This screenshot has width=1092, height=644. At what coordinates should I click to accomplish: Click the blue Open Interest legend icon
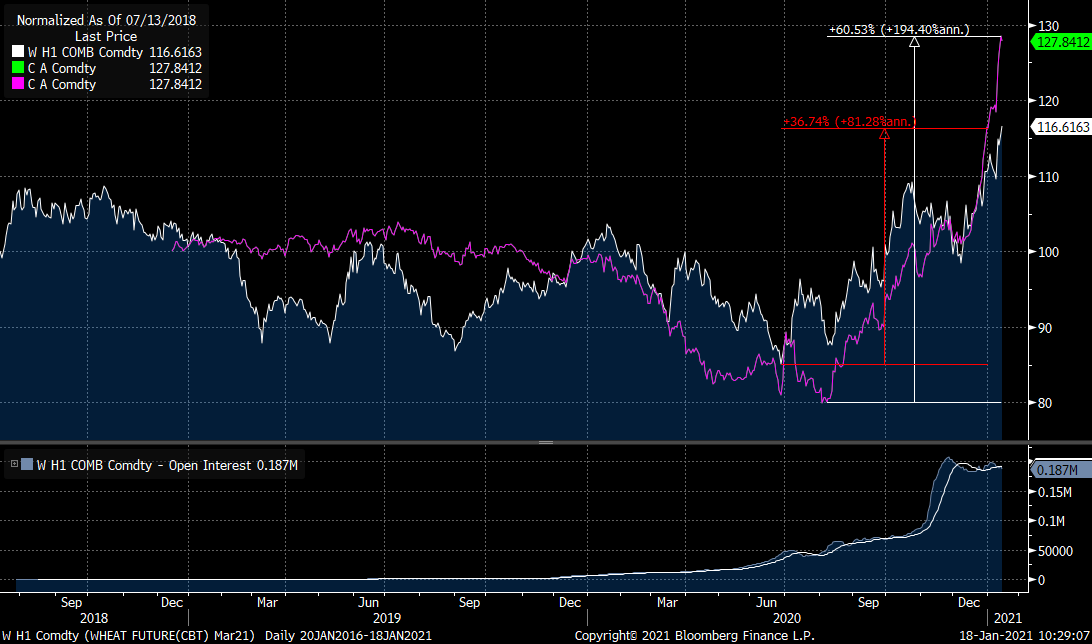click(26, 464)
